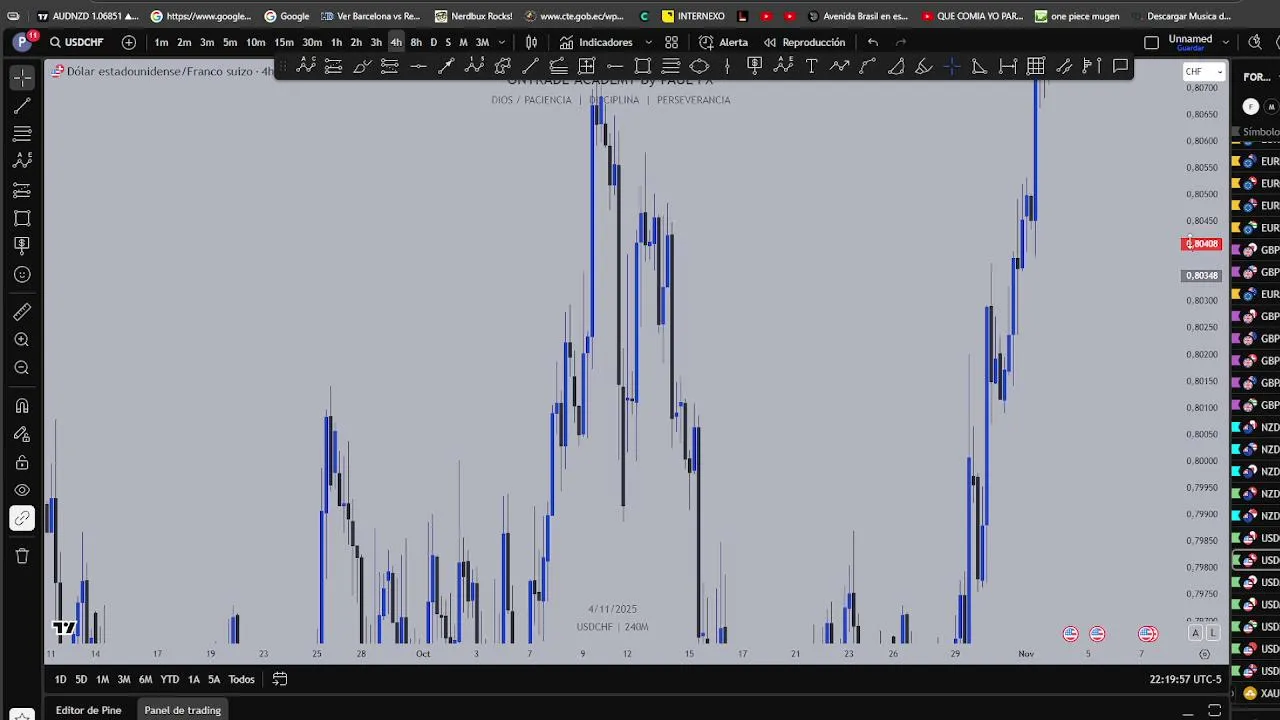Select the ruler measure tool
Image resolution: width=1280 pixels, height=720 pixels.
point(22,312)
